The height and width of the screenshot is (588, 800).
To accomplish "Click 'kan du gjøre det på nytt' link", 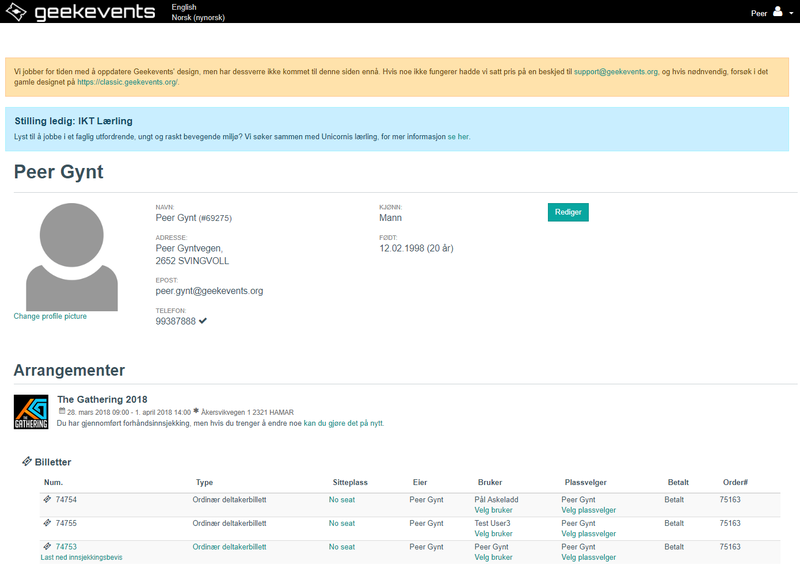I will tap(343, 423).
